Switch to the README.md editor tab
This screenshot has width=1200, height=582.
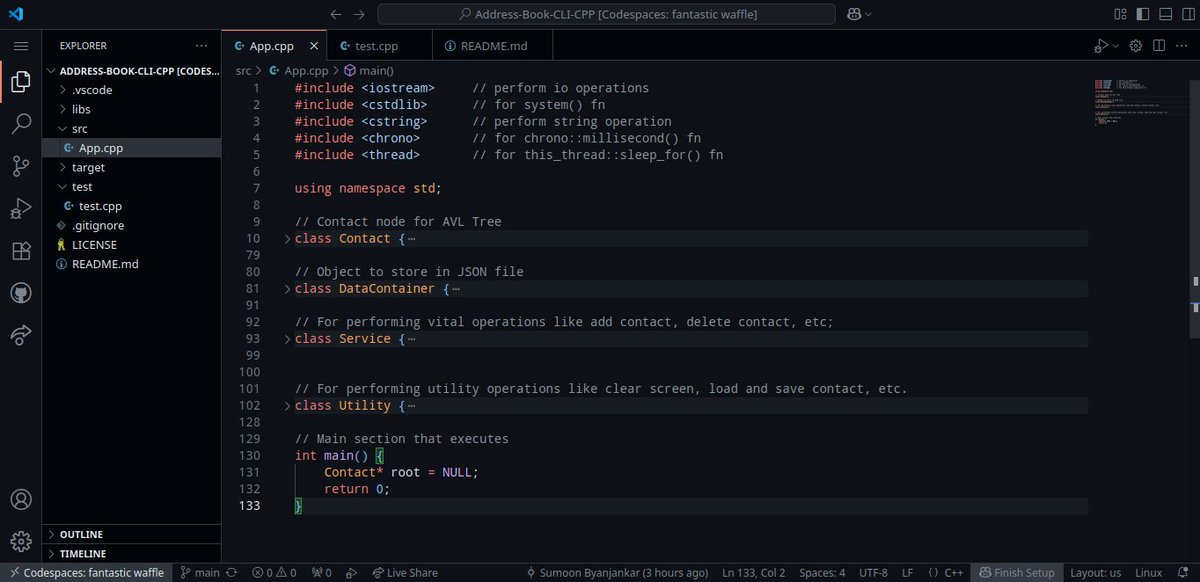(493, 46)
